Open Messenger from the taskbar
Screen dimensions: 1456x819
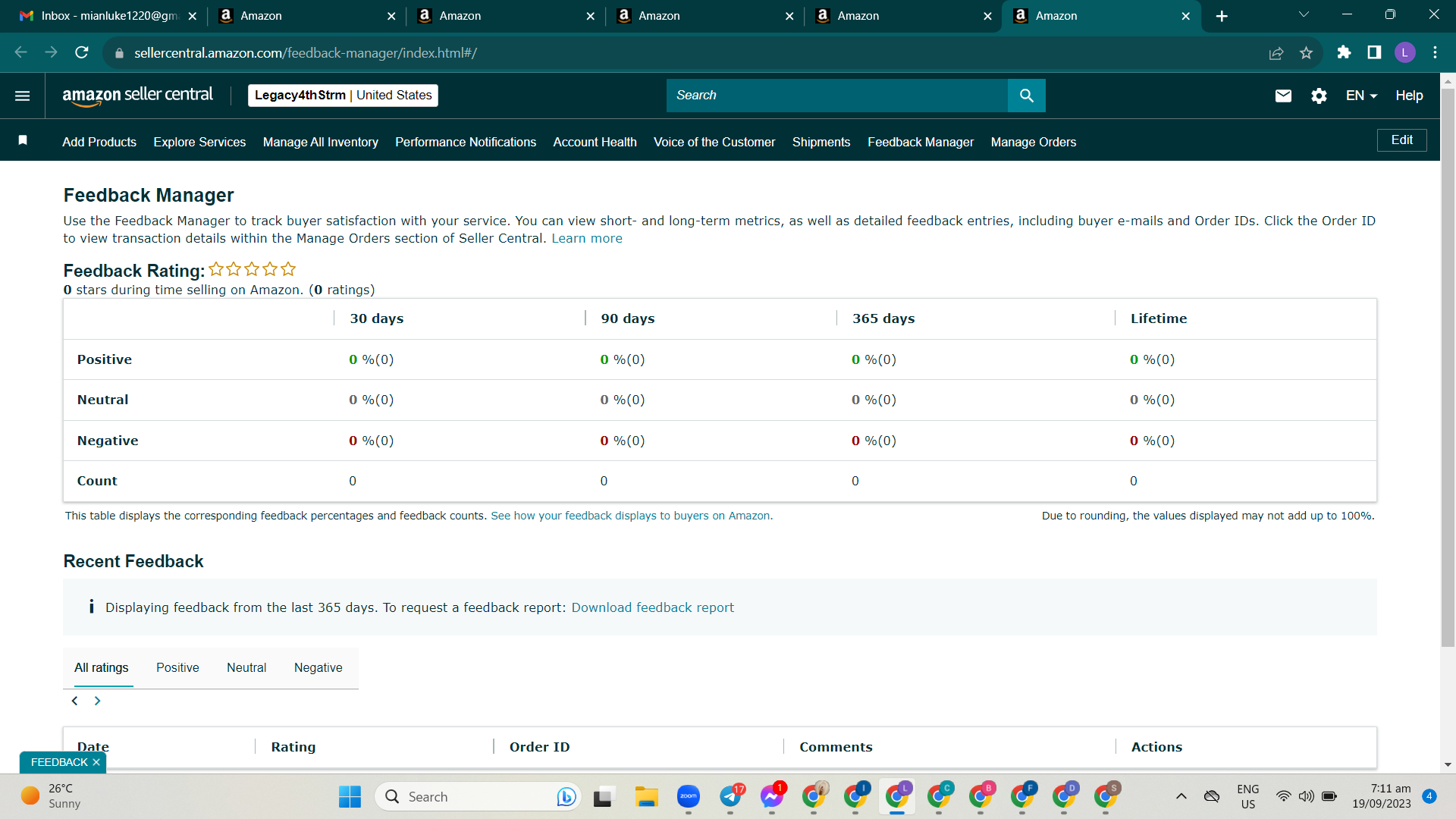pos(773,796)
